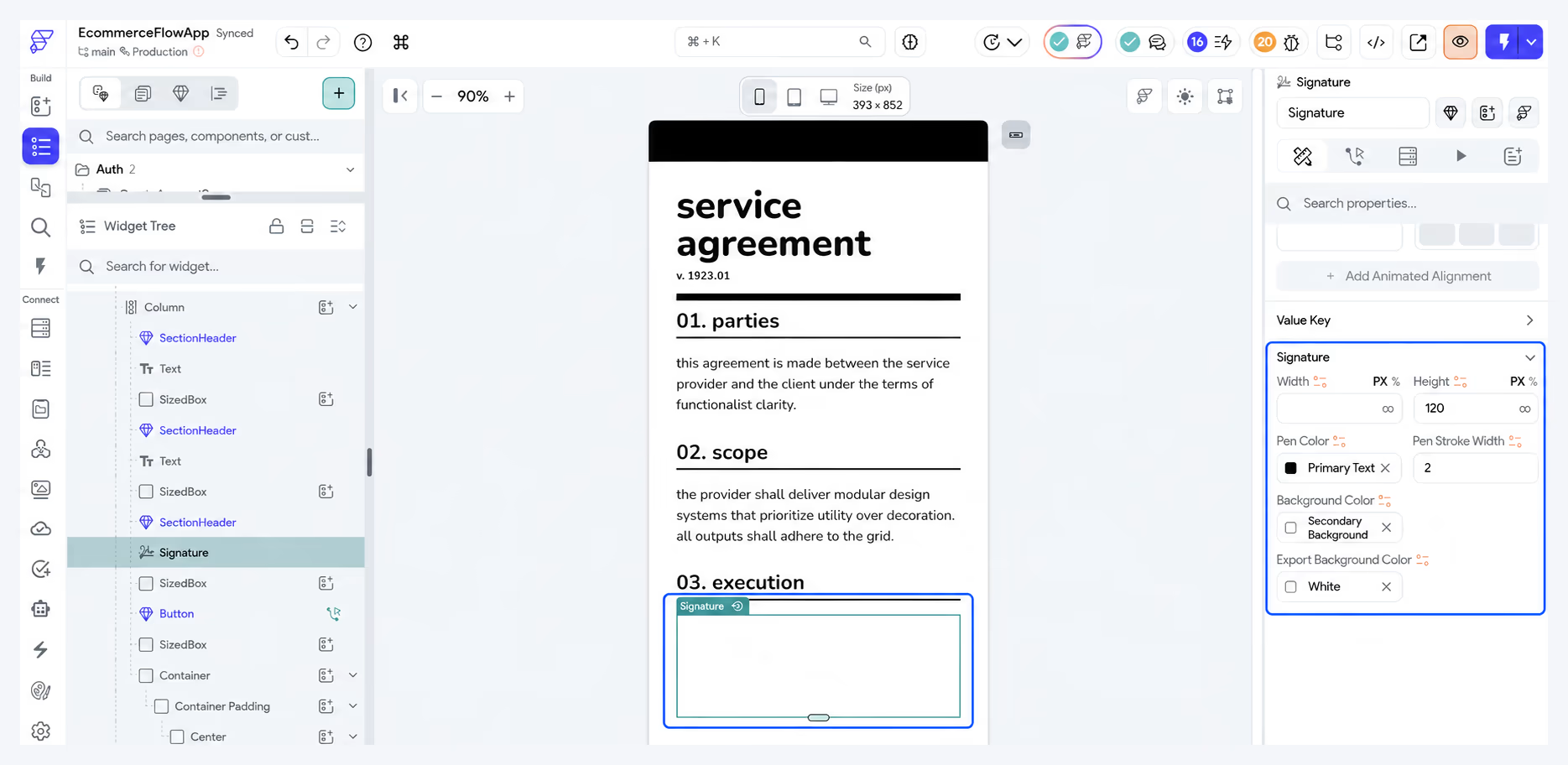The width and height of the screenshot is (1568, 765).
Task: Click the FlutterFlow logo icon
Action: 41,40
